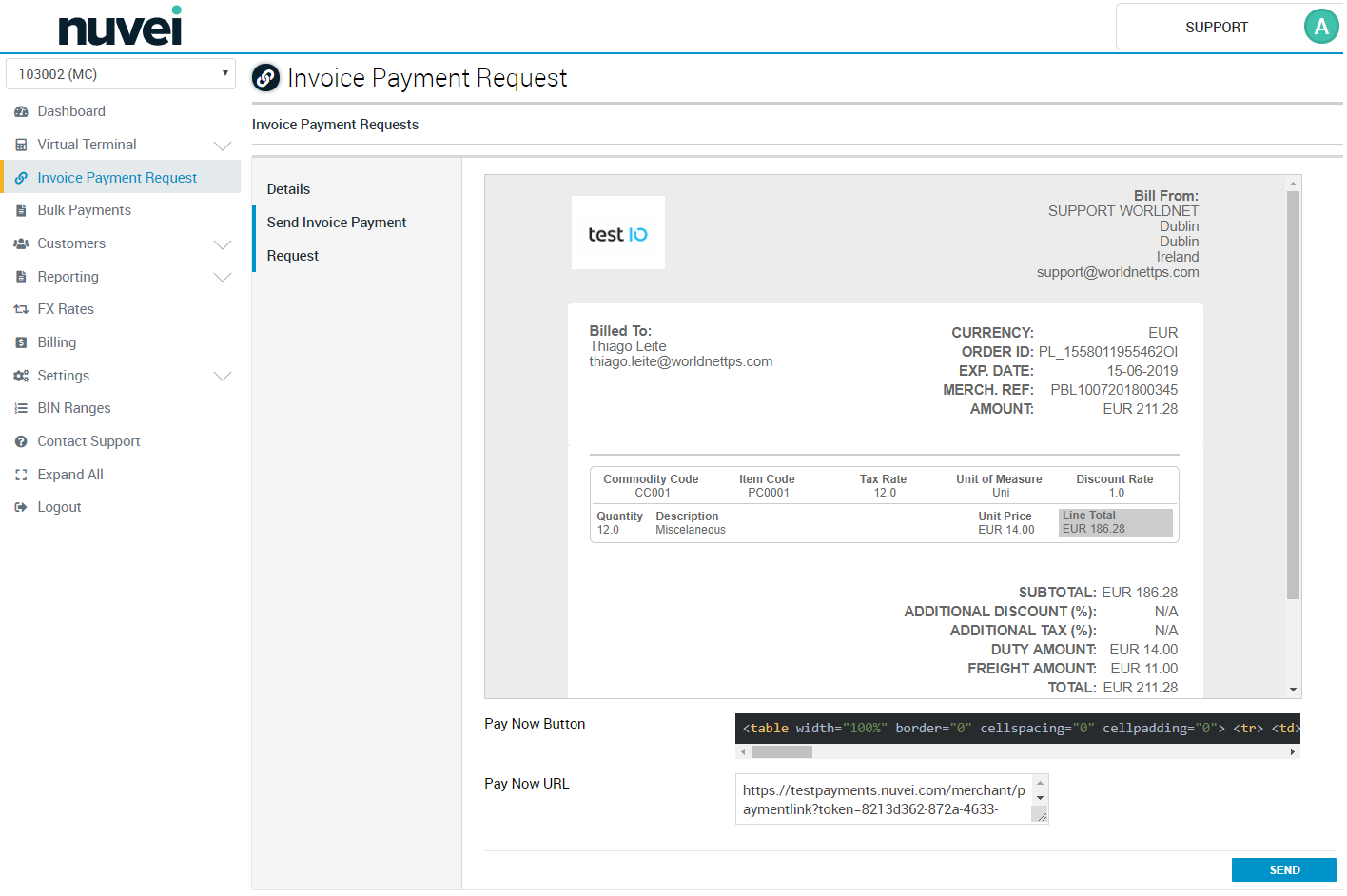
Task: Expand the Customers submenu chevron
Action: pos(223,244)
